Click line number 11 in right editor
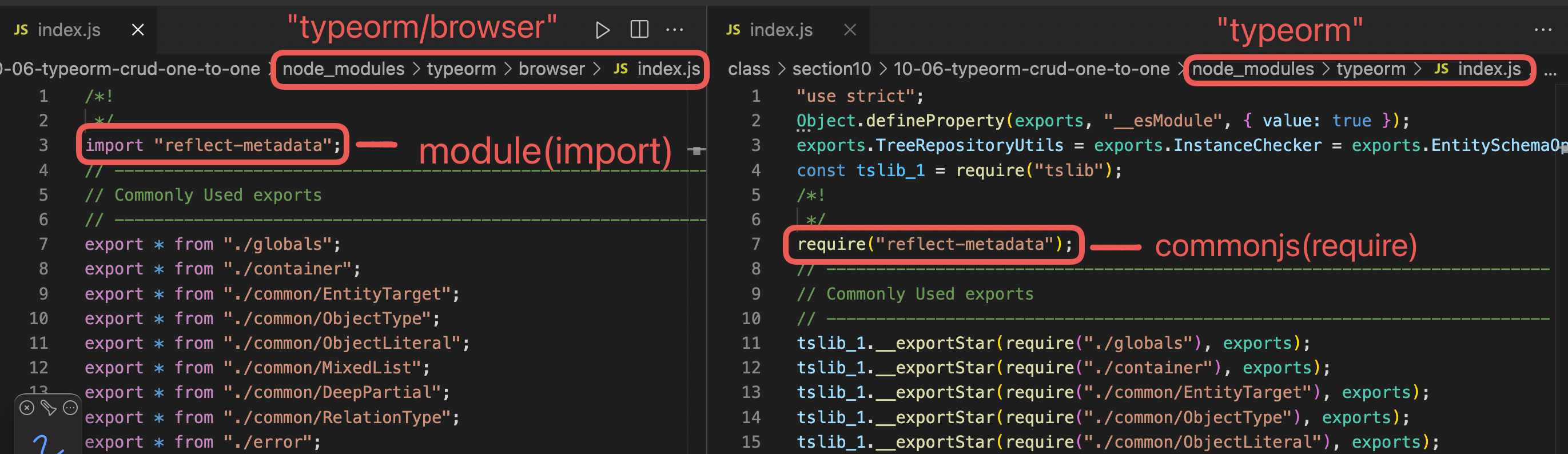Screen dimensions: 1568x454 [x=751, y=343]
